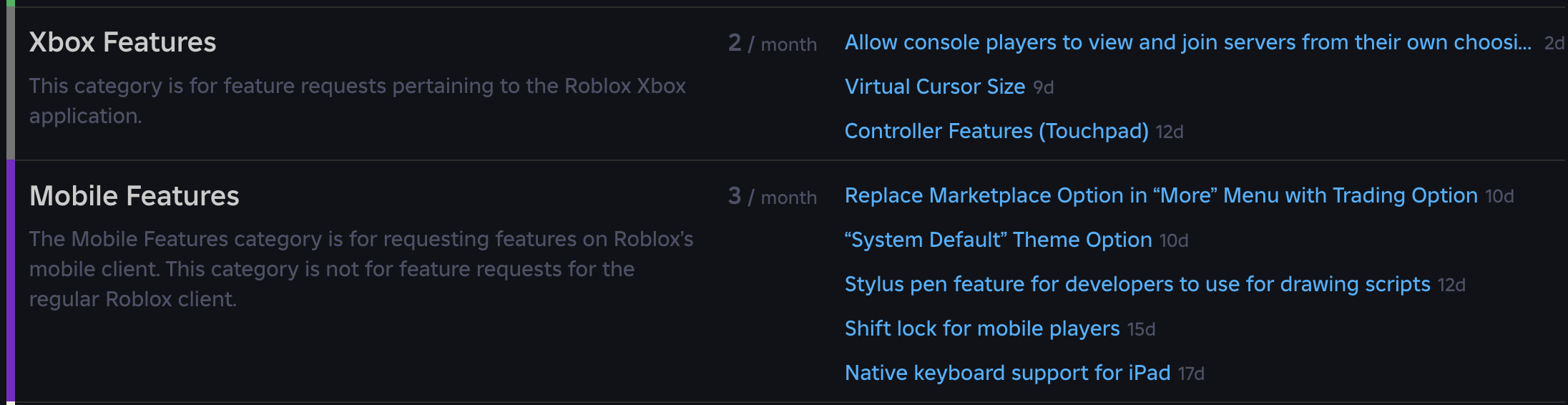Open "System Default" Theme Option topic
The height and width of the screenshot is (405, 1568).
click(998, 240)
